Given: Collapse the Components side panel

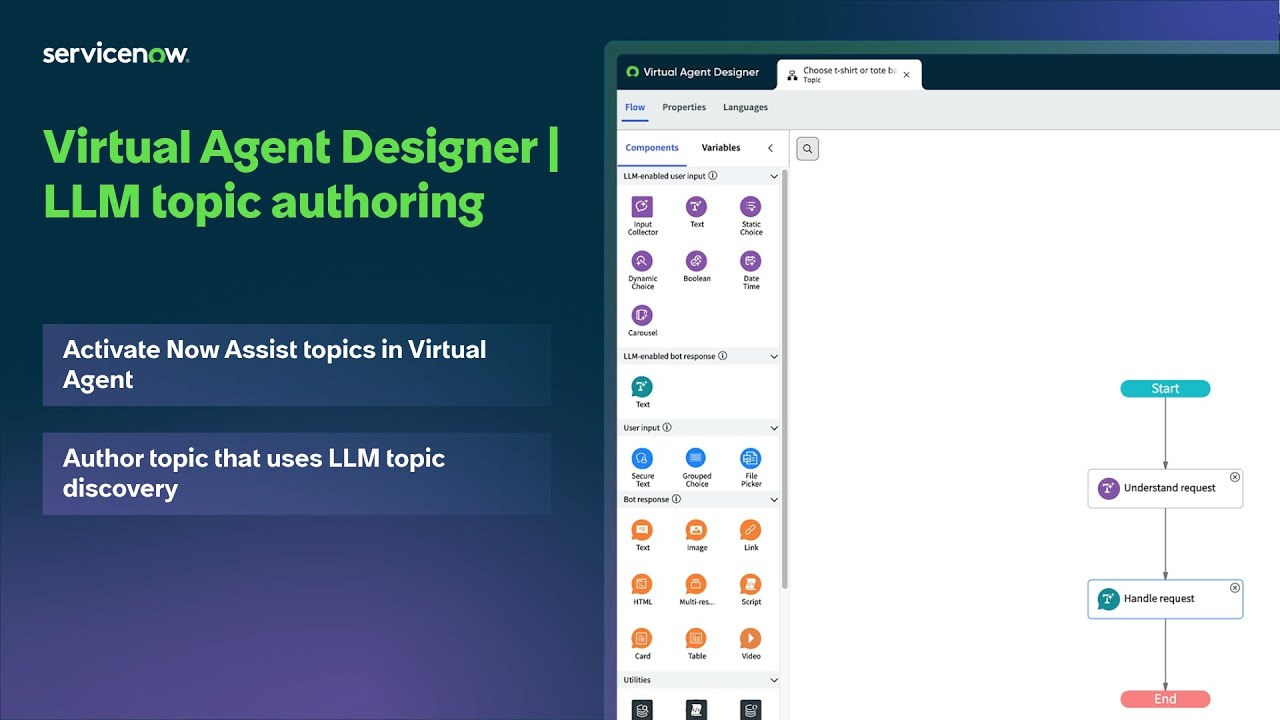Looking at the screenshot, I should click(x=770, y=147).
